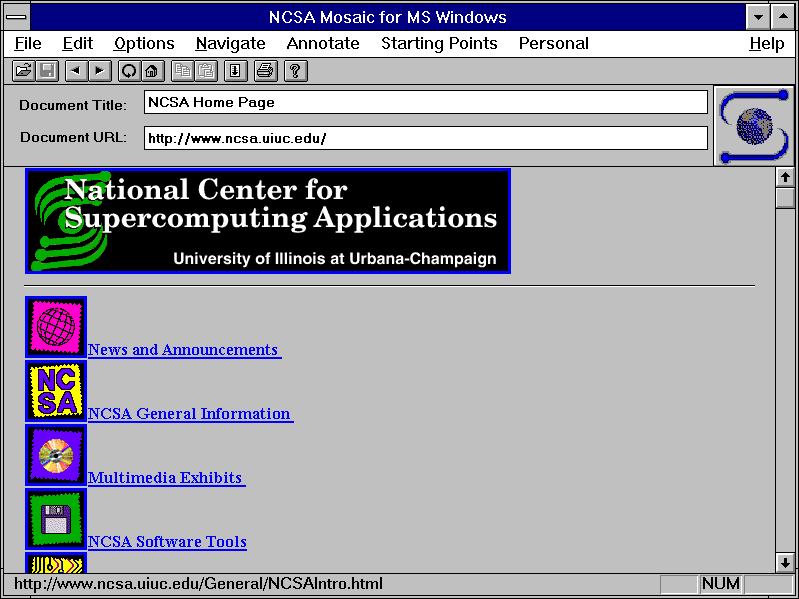Go to the home page via house icon

click(152, 70)
